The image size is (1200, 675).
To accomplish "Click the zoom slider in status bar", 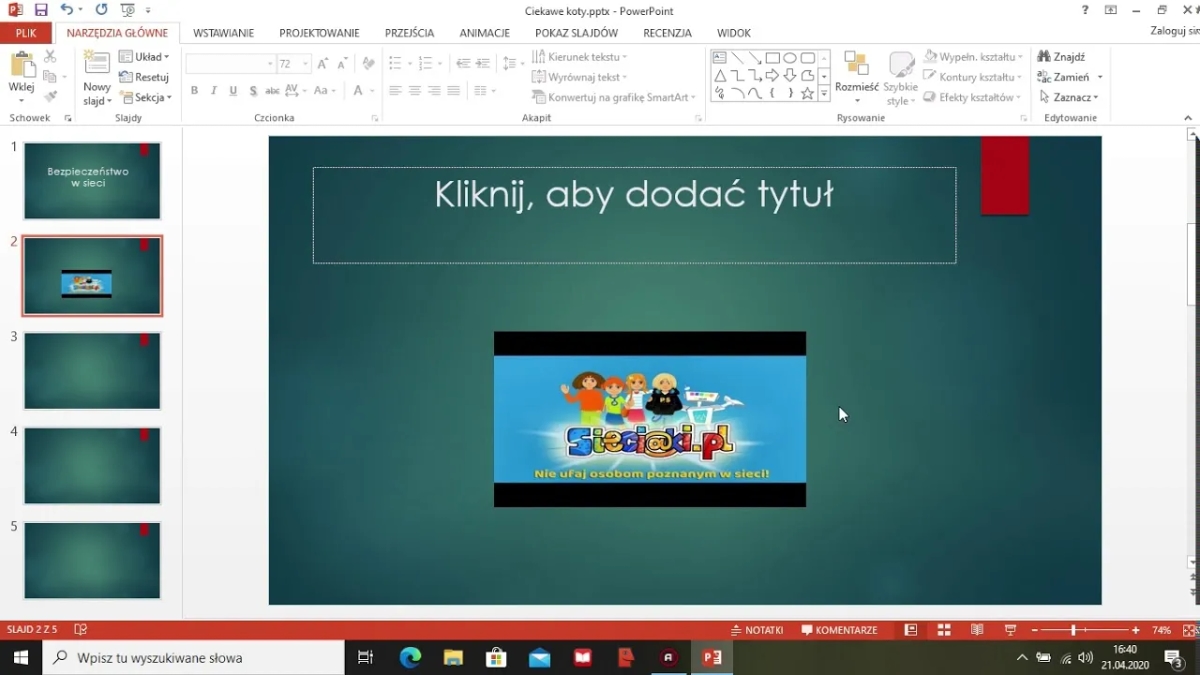I will (1073, 630).
